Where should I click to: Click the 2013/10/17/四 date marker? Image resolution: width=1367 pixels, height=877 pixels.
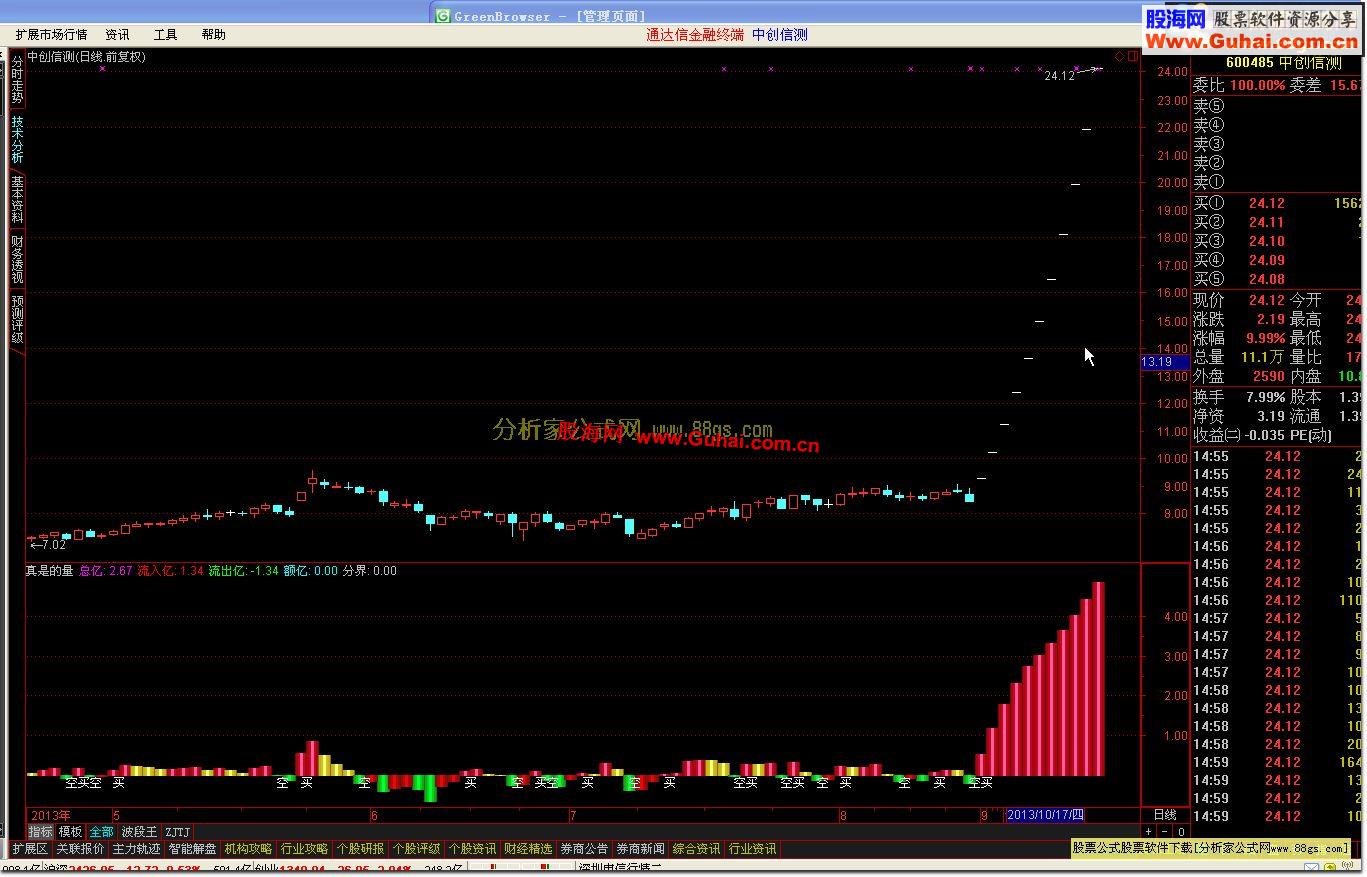(1045, 815)
